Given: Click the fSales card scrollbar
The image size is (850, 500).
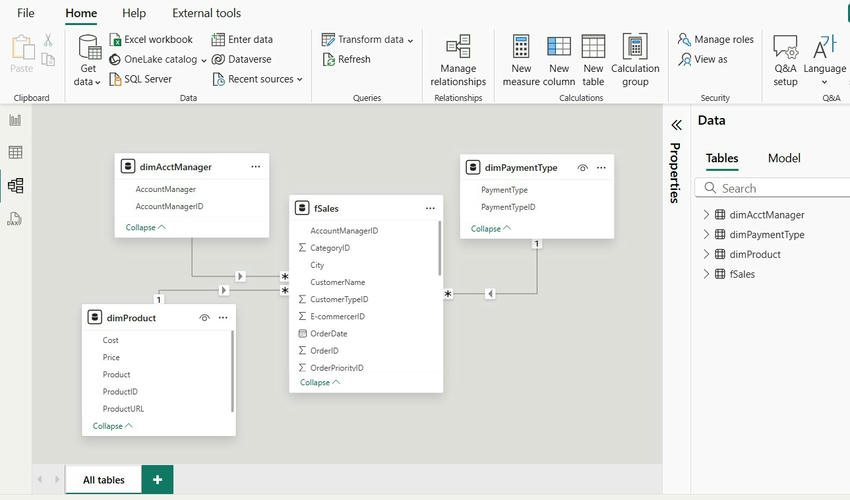Looking at the screenshot, I should click(439, 248).
